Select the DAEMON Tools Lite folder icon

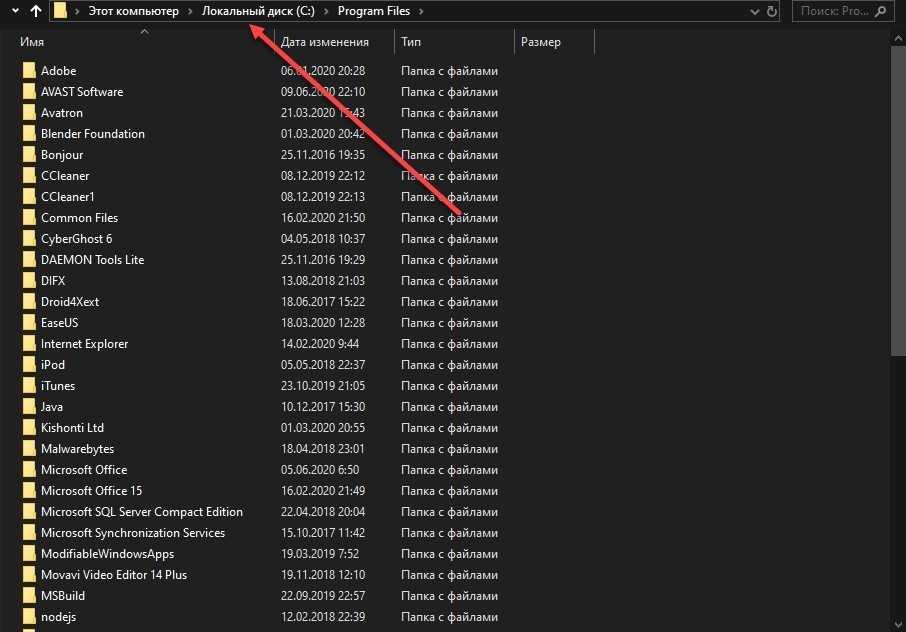29,260
